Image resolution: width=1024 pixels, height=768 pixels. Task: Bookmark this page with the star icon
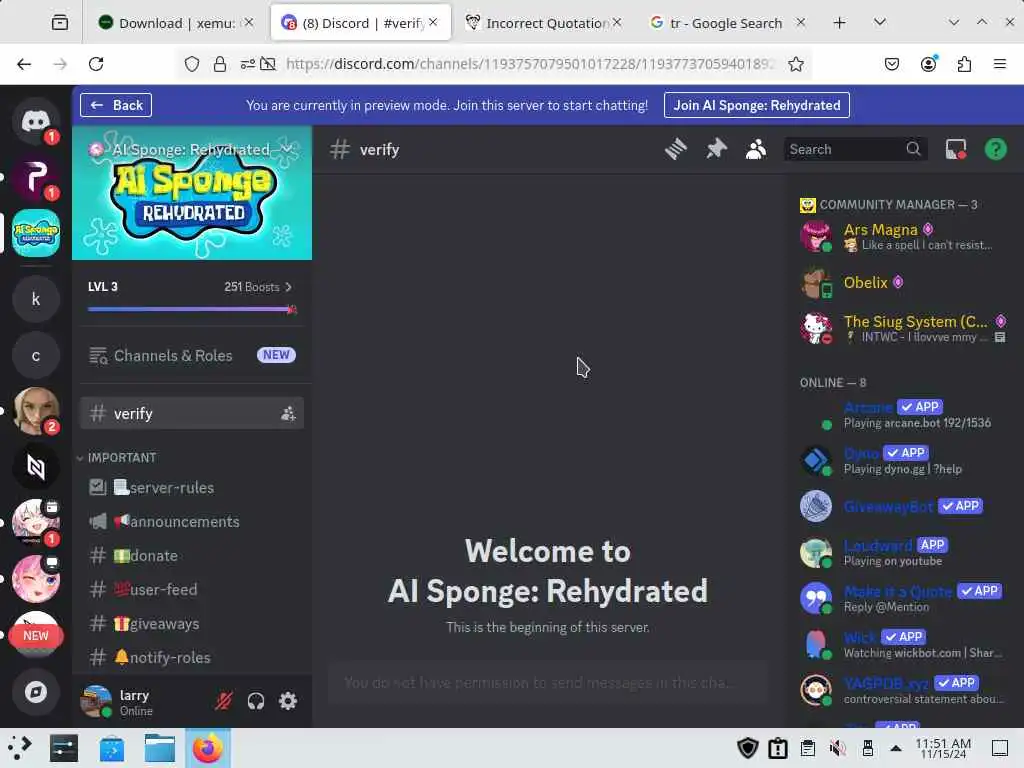[795, 64]
